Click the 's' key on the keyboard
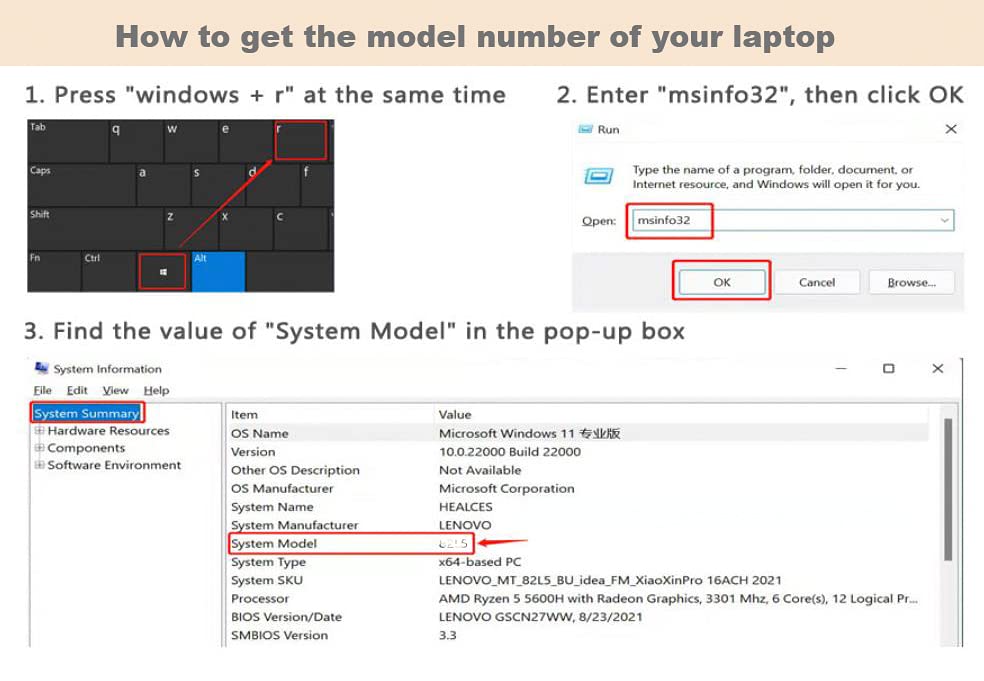The width and height of the screenshot is (984, 681). coord(218,185)
